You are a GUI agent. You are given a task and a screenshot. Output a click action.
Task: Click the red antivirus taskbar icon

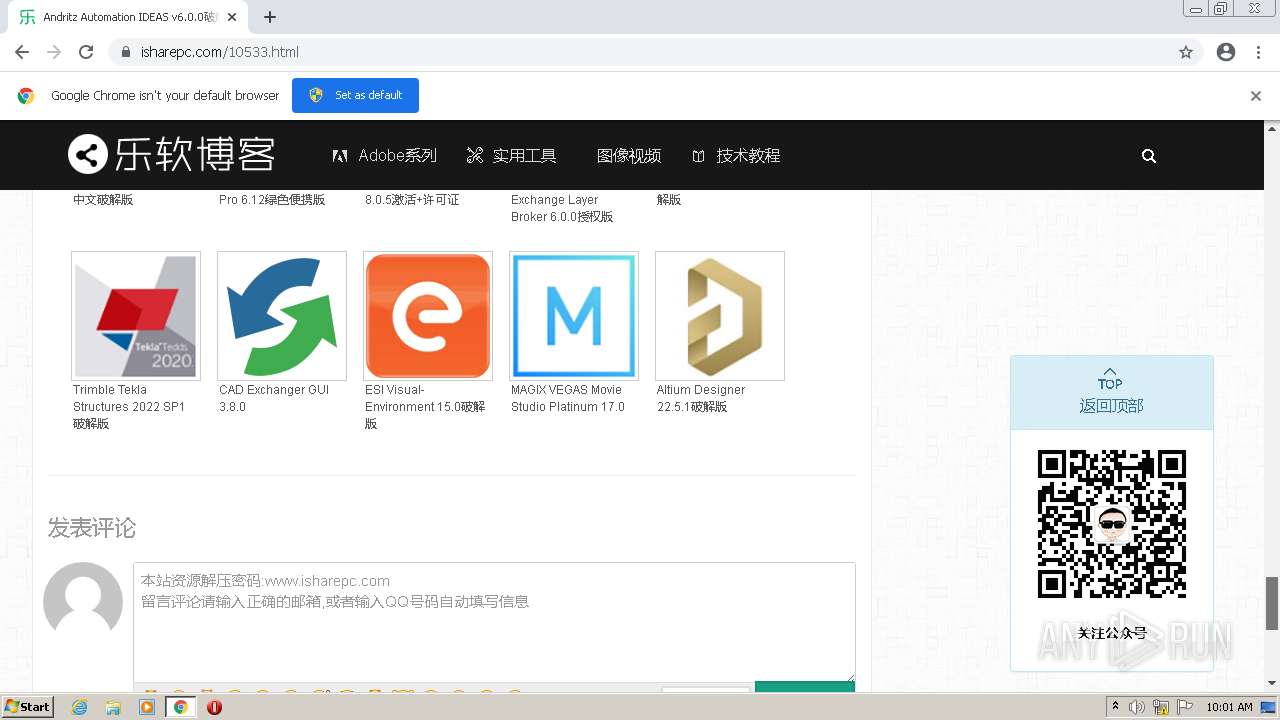click(x=214, y=707)
